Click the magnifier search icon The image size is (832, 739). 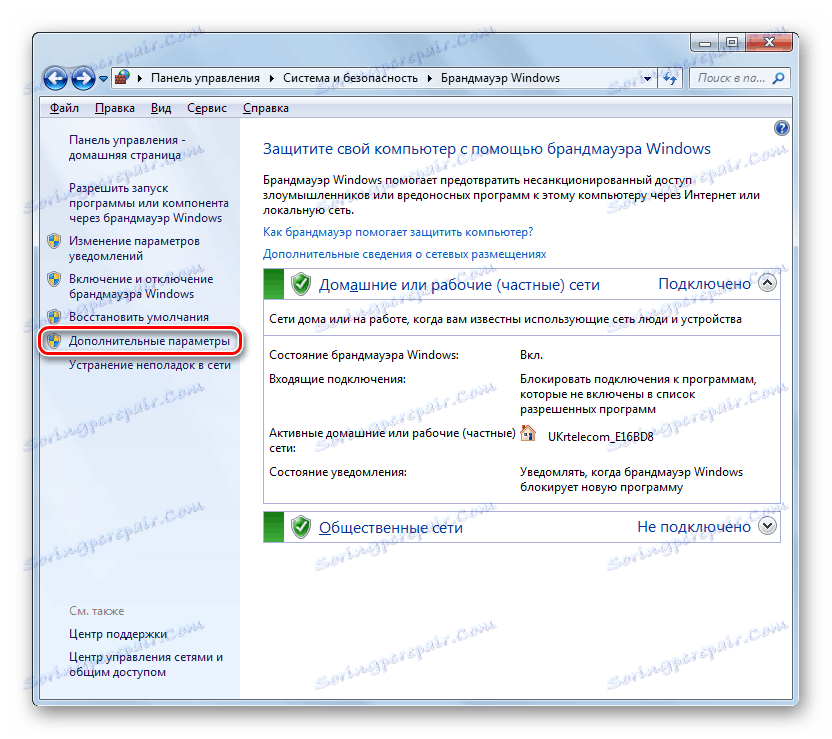point(778,79)
